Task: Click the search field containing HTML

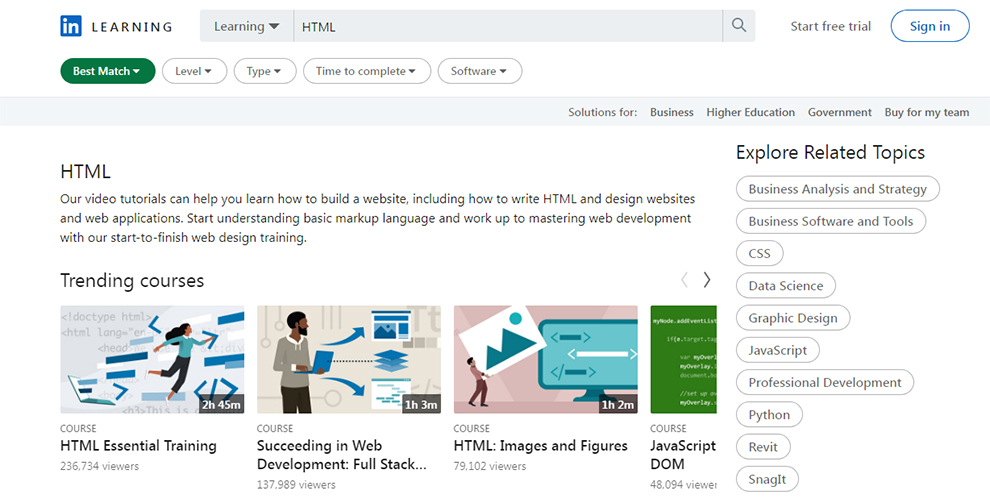Action: (x=508, y=26)
